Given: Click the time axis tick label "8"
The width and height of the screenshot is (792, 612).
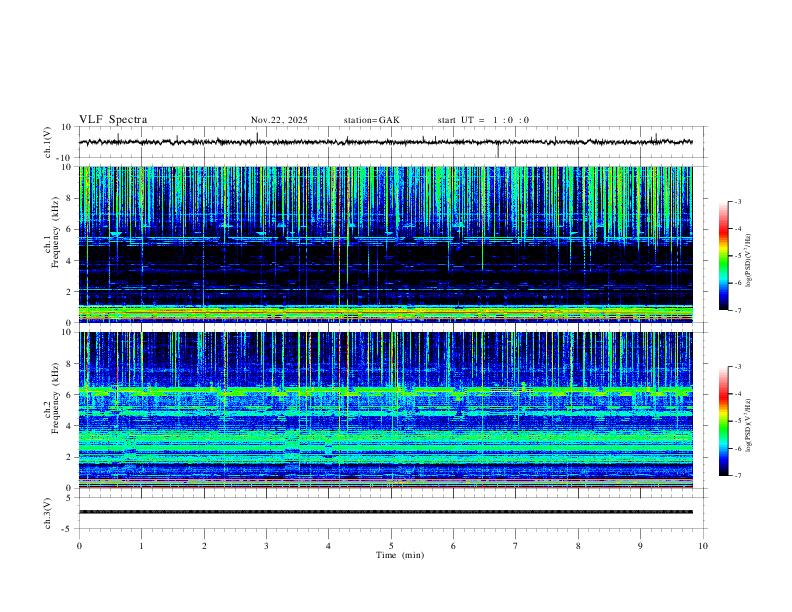Looking at the screenshot, I should coord(578,546).
